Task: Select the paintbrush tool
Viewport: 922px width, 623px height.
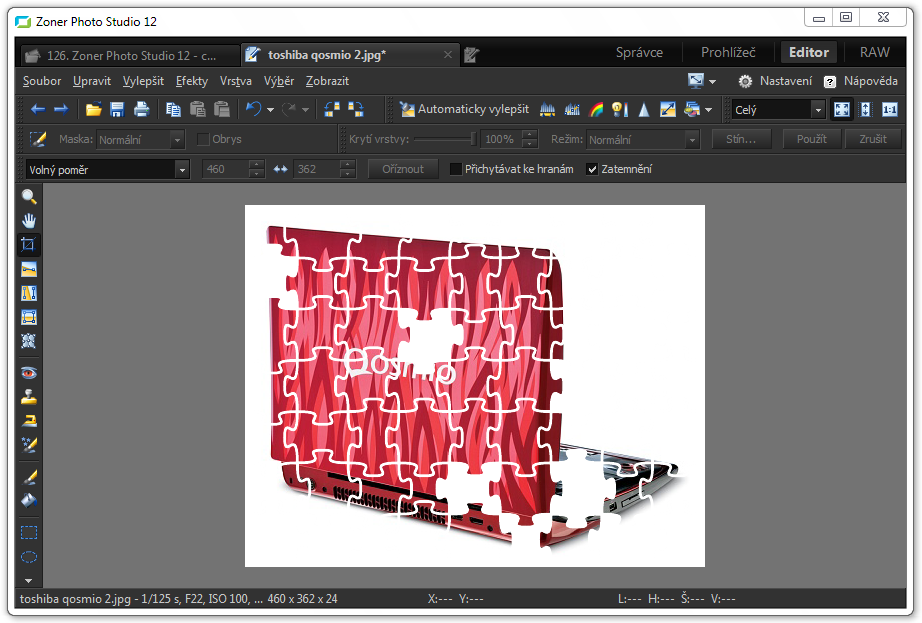Action: point(28,477)
